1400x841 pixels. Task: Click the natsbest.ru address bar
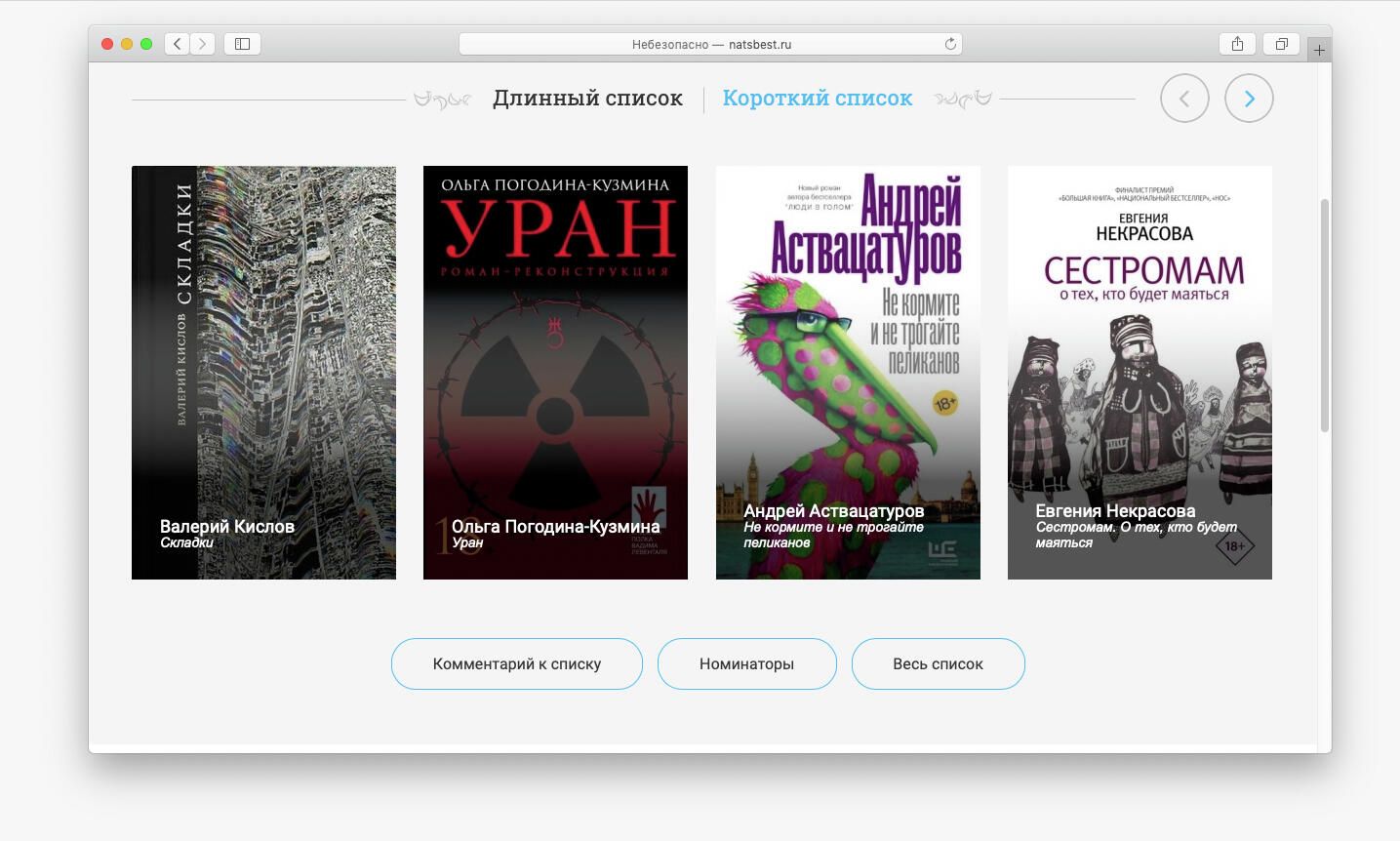click(710, 44)
